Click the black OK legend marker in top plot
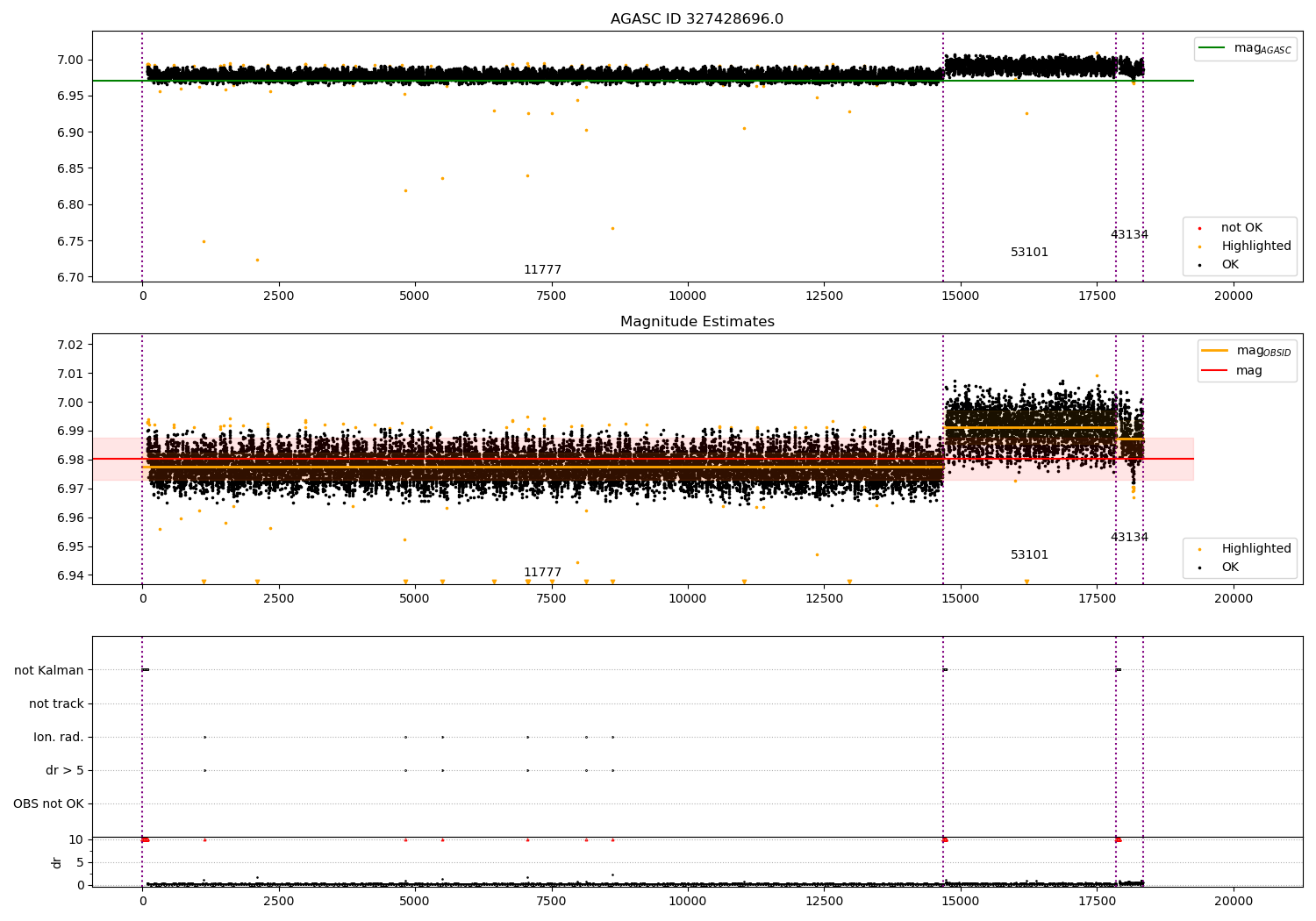Viewport: 1316px width, 921px height. [1199, 265]
